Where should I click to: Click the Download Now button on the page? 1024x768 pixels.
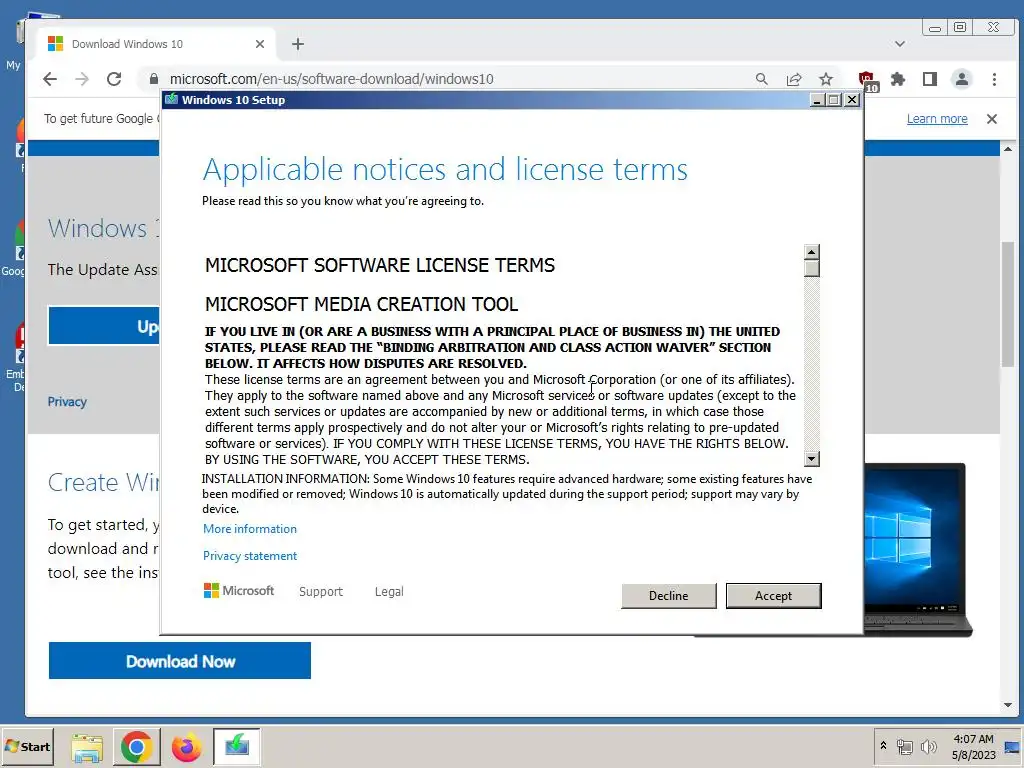point(180,661)
